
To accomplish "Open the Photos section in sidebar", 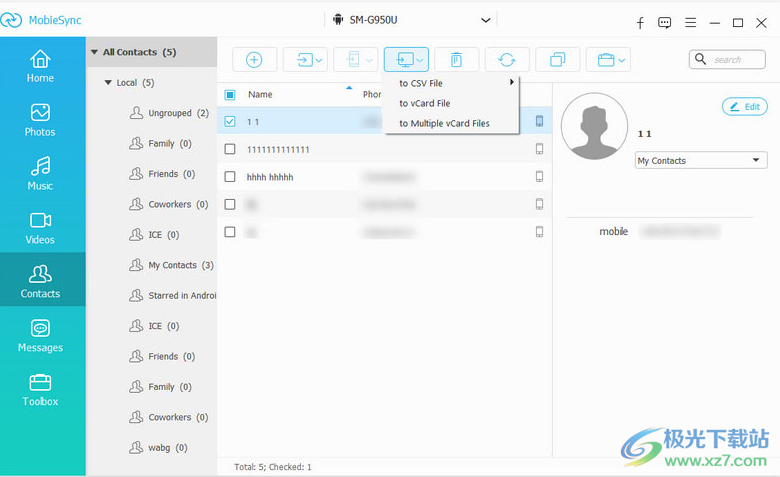I will coord(41,120).
